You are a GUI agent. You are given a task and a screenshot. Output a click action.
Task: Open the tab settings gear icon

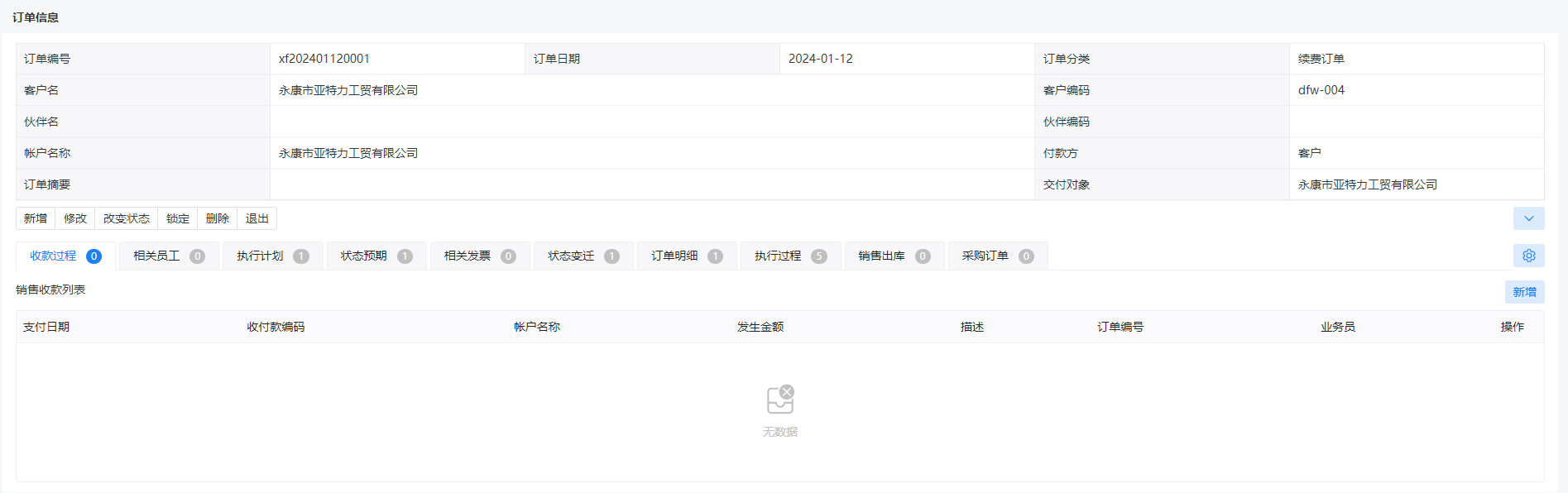(x=1528, y=256)
